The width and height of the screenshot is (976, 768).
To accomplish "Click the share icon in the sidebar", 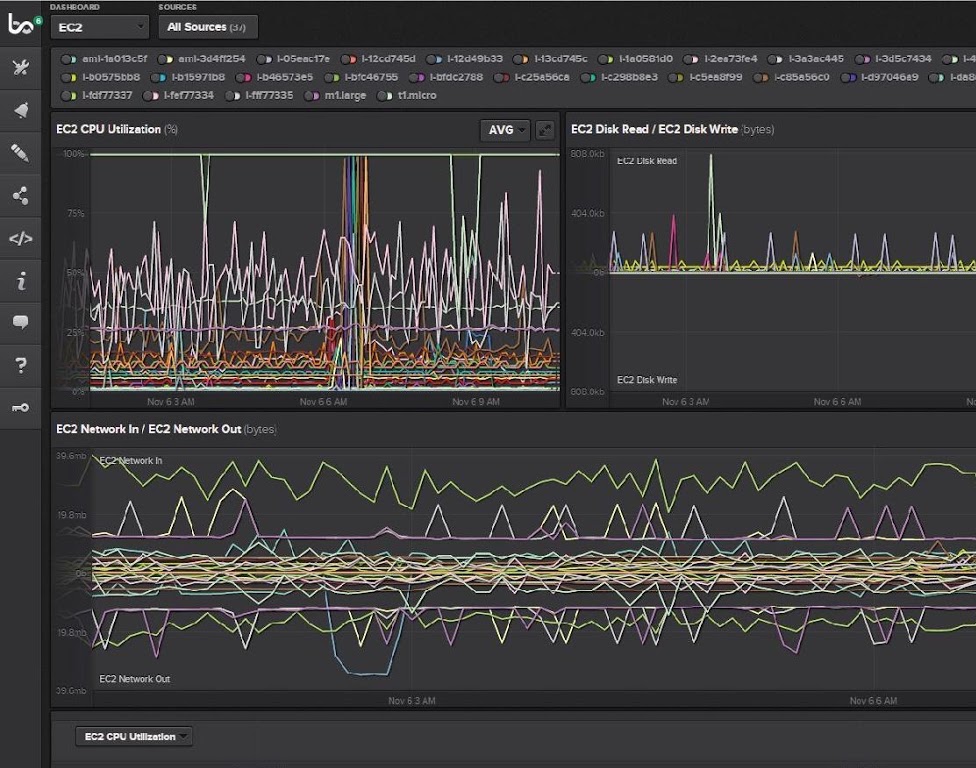I will click(x=21, y=195).
